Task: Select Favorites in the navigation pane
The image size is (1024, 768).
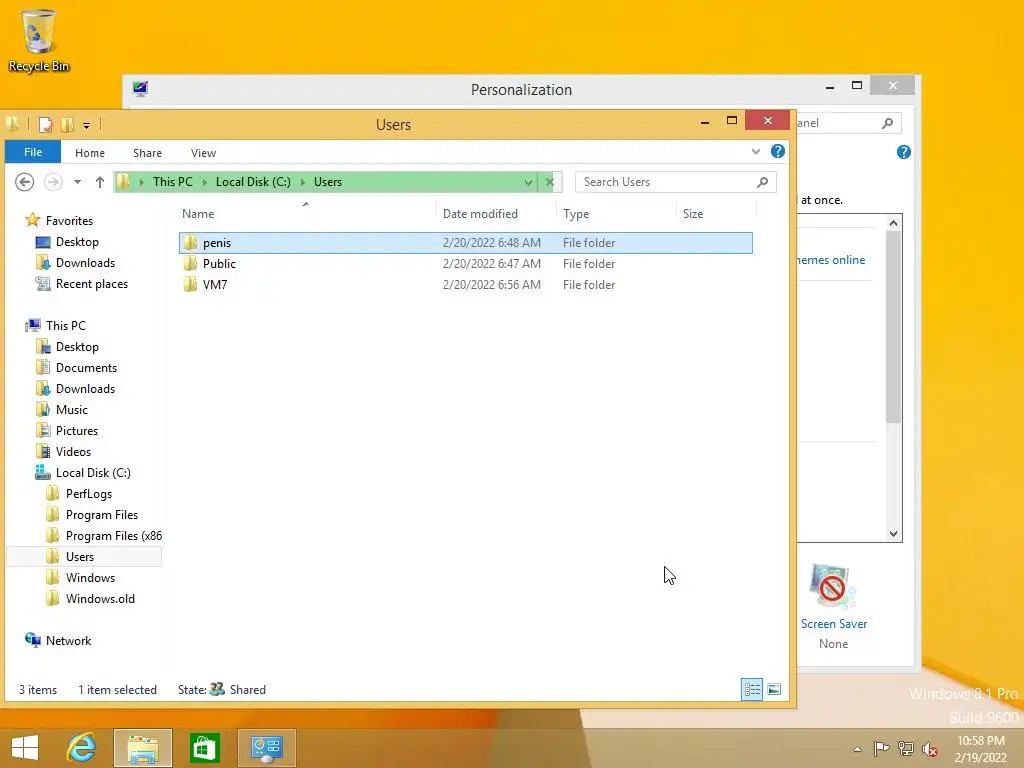Action: [x=69, y=221]
